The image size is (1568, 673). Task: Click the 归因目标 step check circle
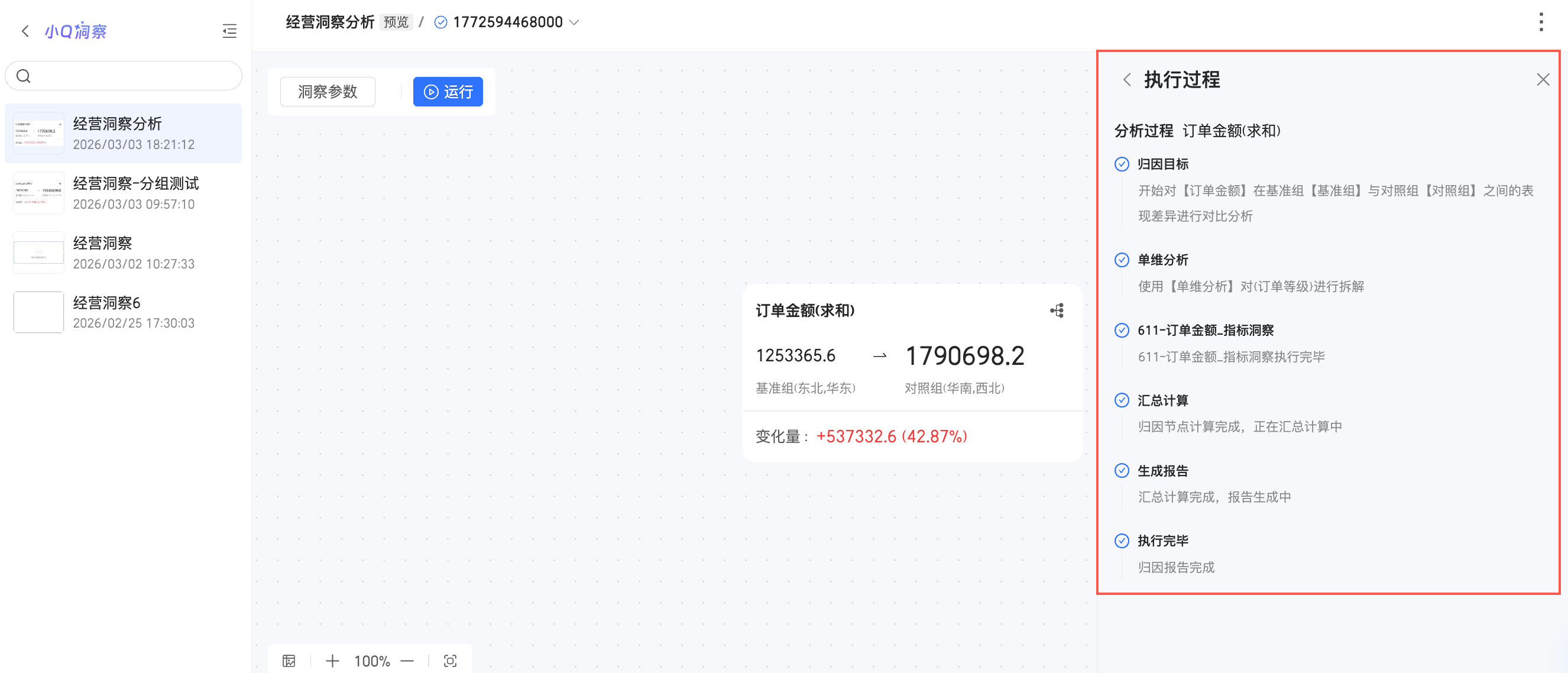click(1121, 164)
